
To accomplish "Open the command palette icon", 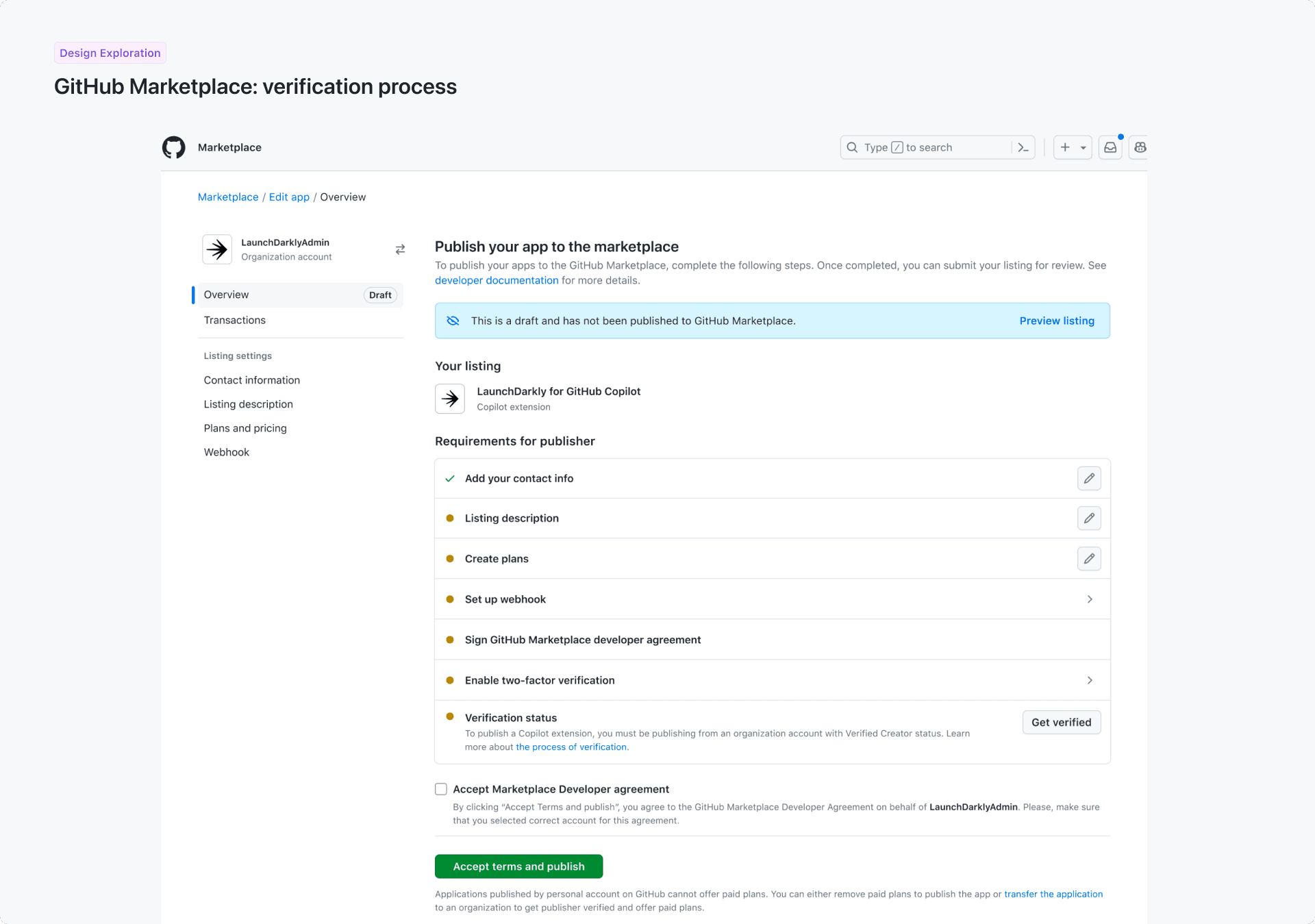I will (x=1023, y=147).
